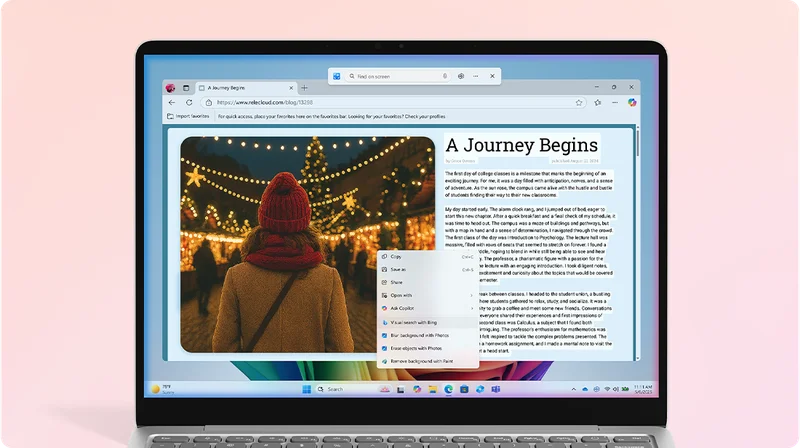Choose Save as from the context menu
Screen dimensions: 800x448
(428, 269)
